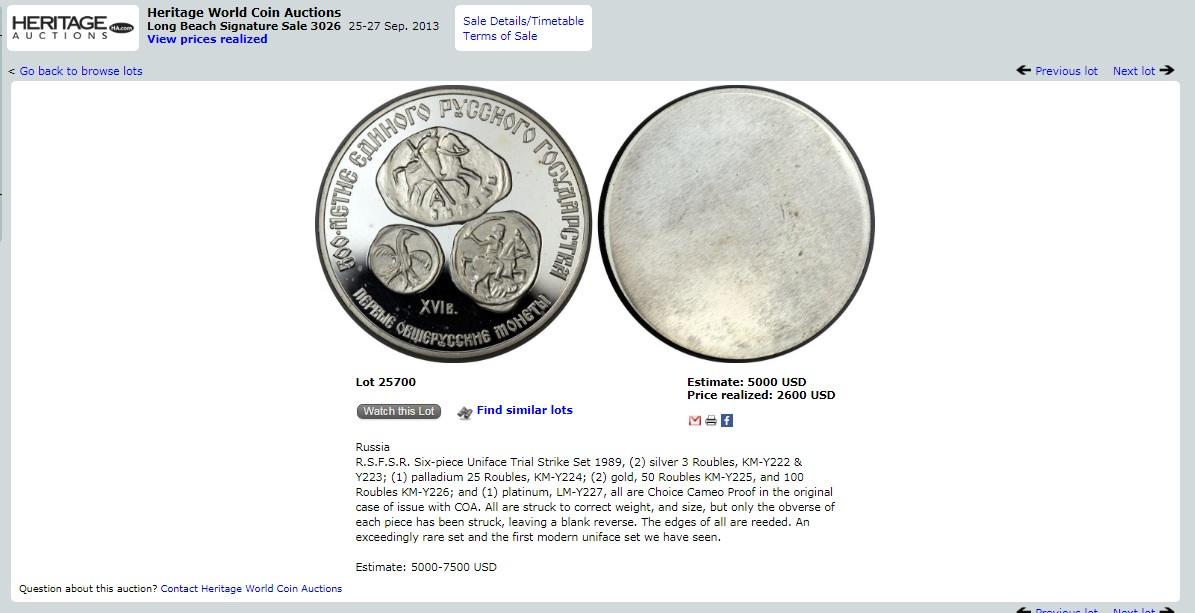The image size is (1195, 613).
Task: Open Sale Details/Timetable
Action: coord(524,21)
